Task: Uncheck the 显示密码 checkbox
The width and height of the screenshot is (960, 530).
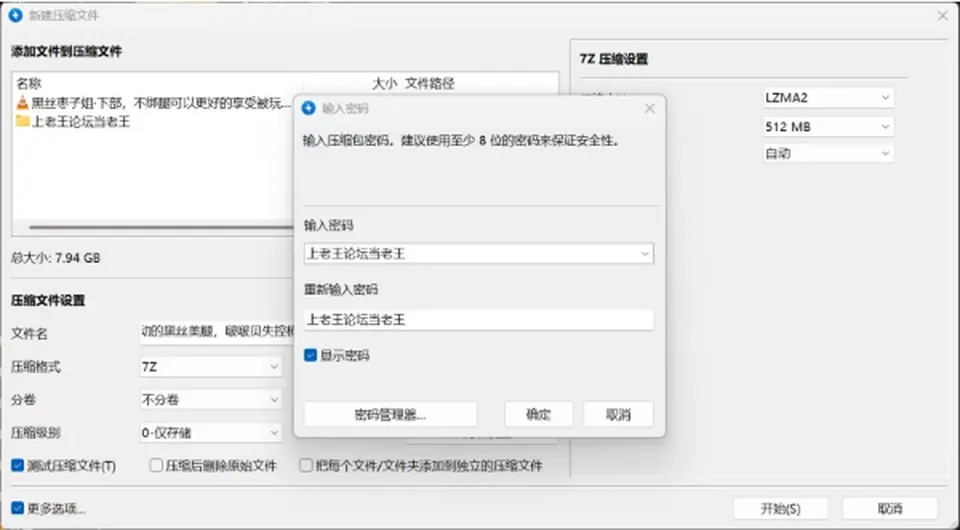Action: tap(310, 356)
